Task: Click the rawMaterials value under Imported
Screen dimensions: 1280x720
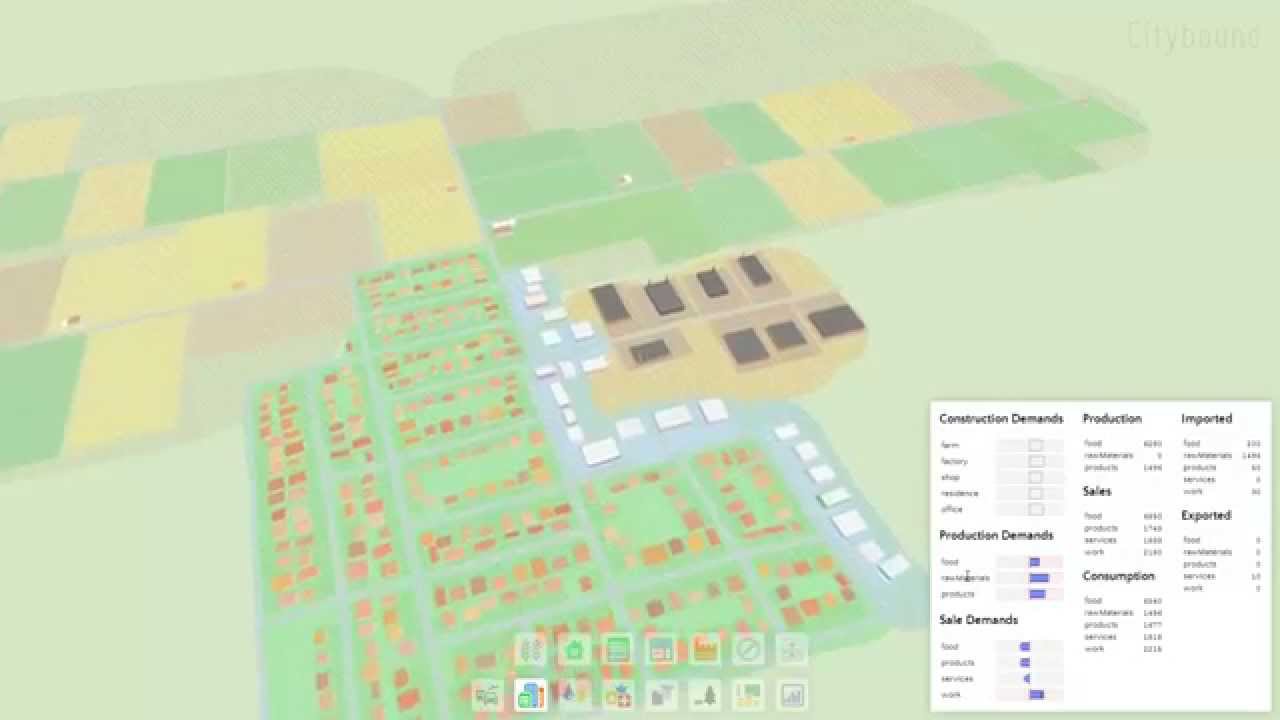Action: pyautogui.click(x=1251, y=456)
